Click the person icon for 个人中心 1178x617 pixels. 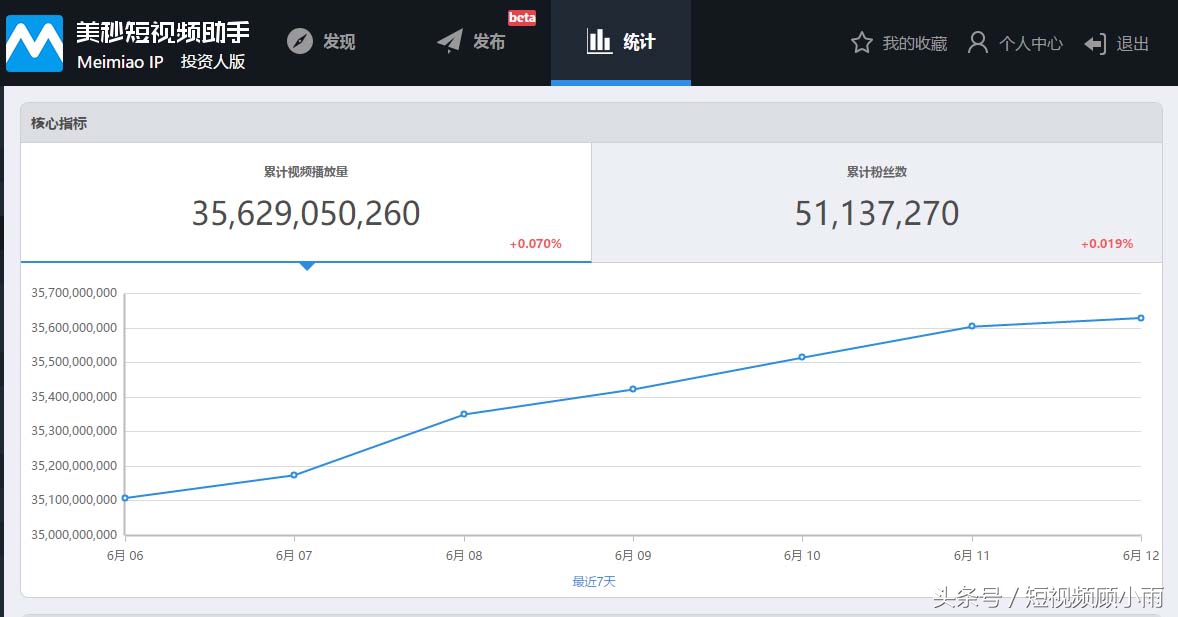coord(977,43)
